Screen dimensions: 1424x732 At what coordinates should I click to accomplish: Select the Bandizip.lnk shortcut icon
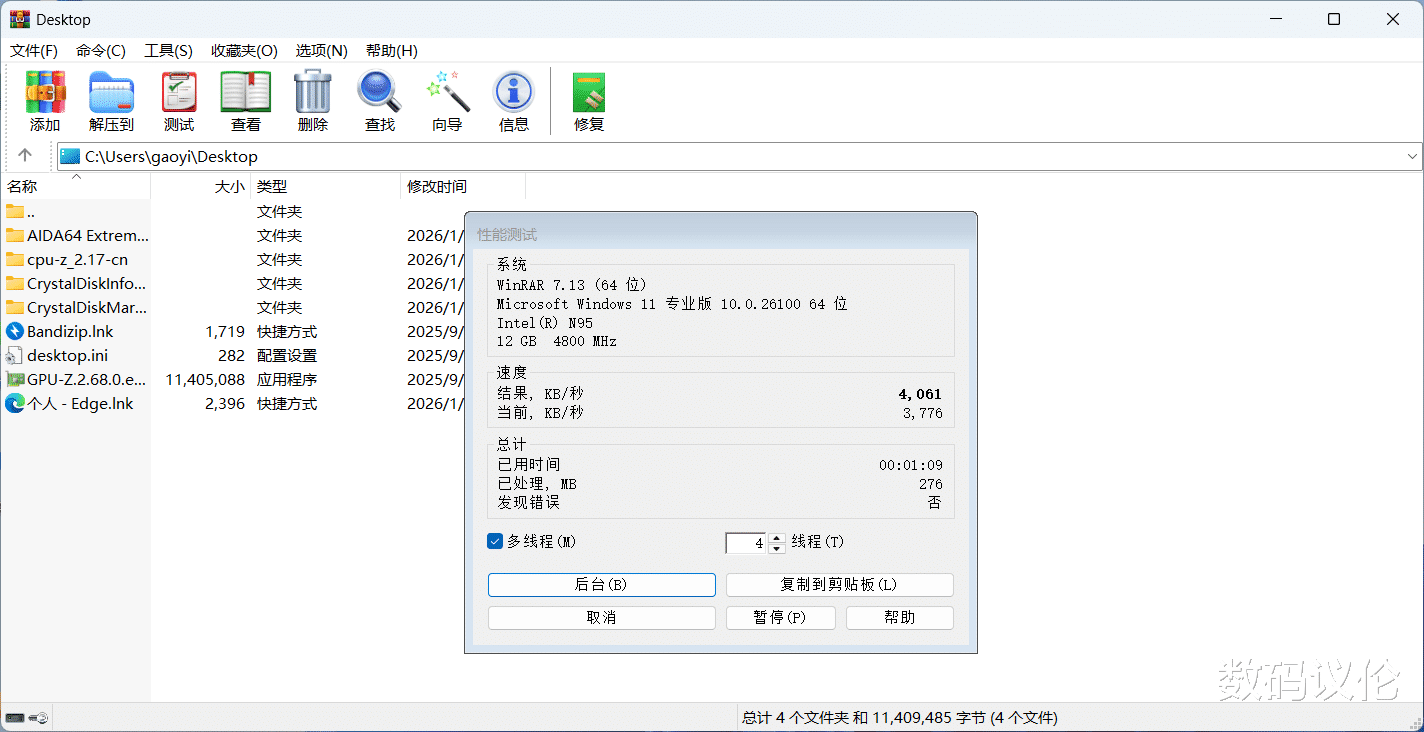14,331
